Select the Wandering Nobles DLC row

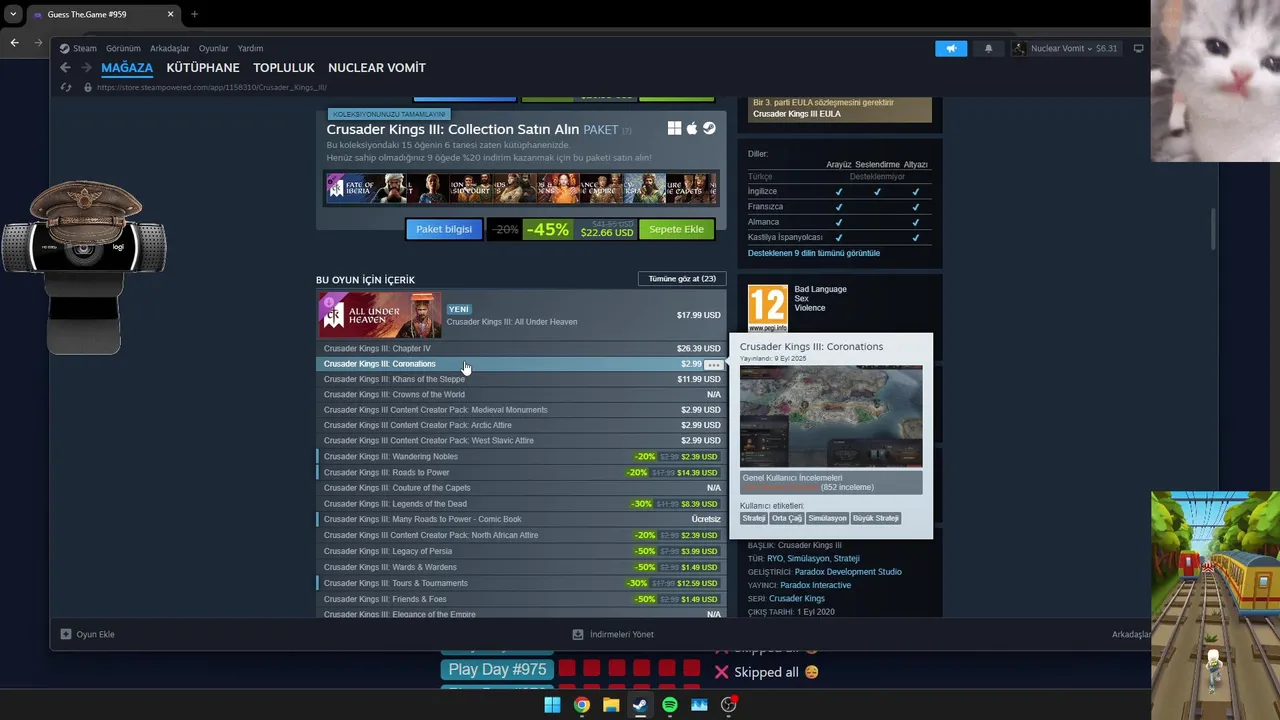click(x=521, y=457)
